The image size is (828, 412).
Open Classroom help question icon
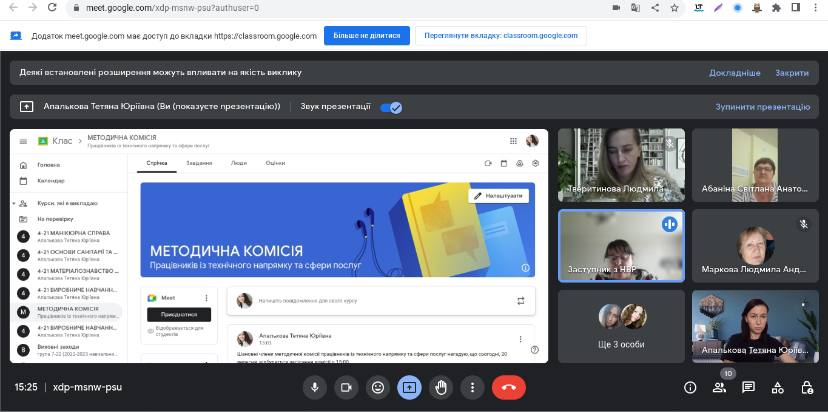pos(534,350)
